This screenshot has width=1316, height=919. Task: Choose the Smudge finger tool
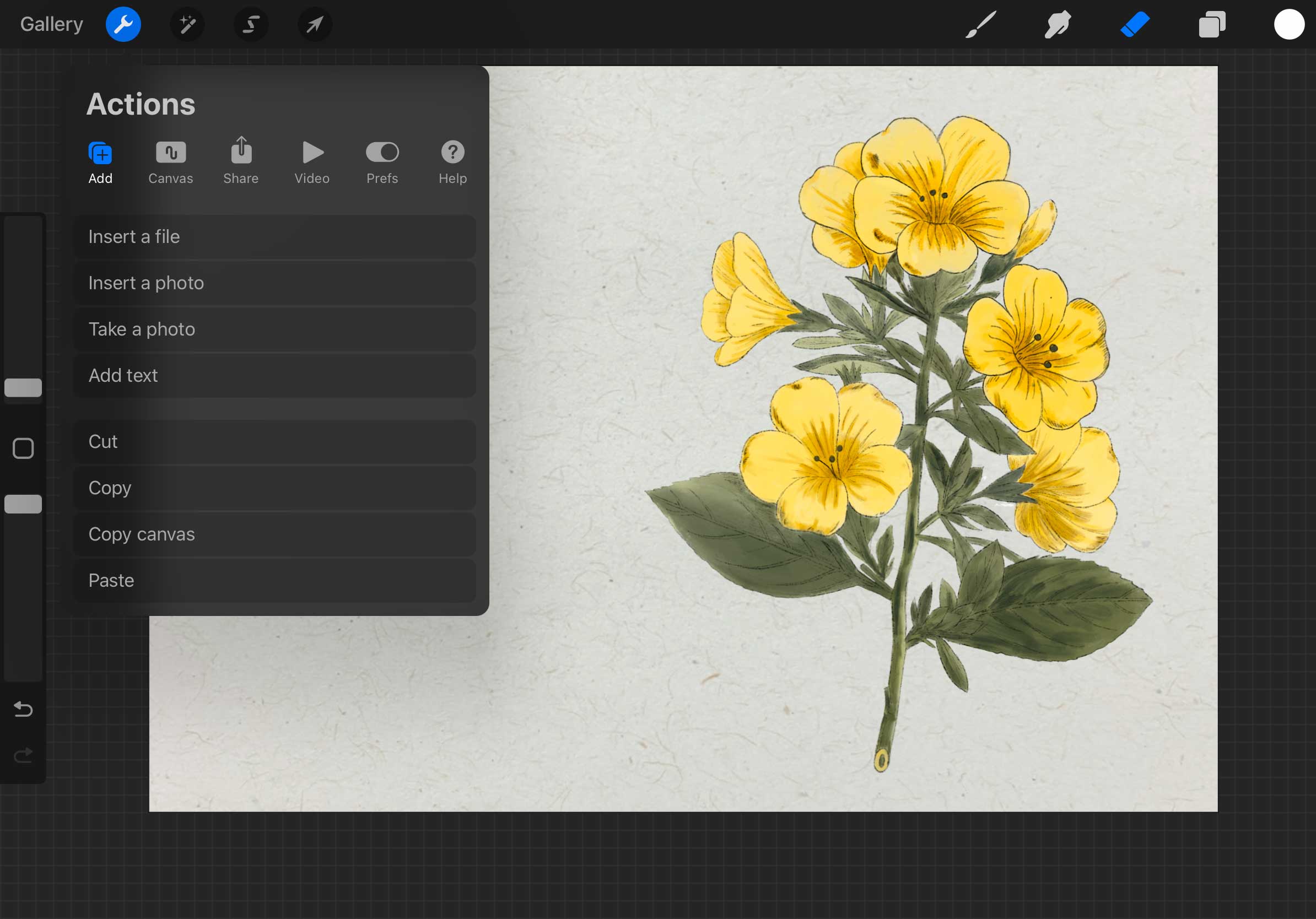click(x=1058, y=25)
